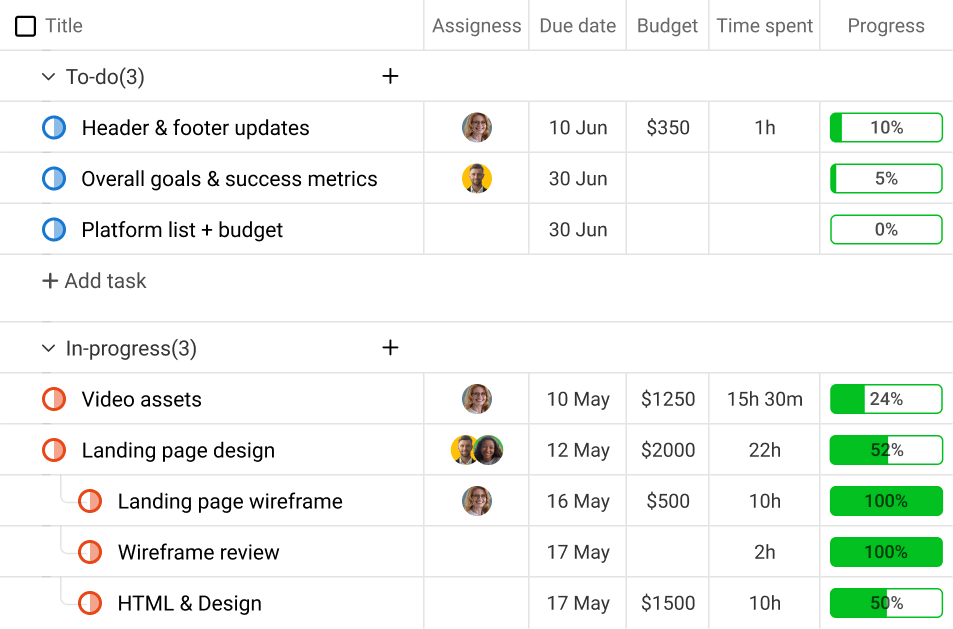Image resolution: width=953 pixels, height=629 pixels.
Task: Collapse the In-progress group
Action: [47, 347]
